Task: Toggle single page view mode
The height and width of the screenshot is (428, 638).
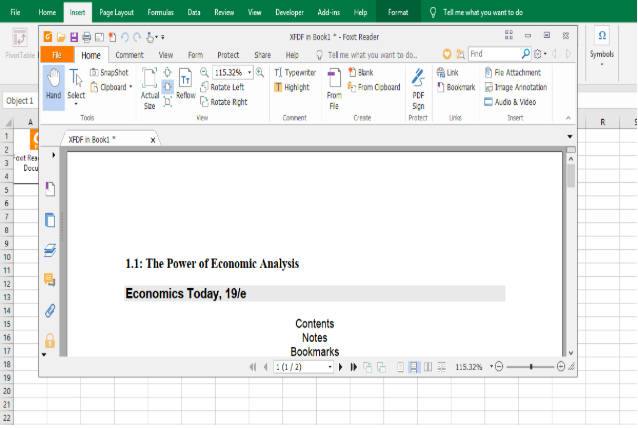Action: pos(400,367)
